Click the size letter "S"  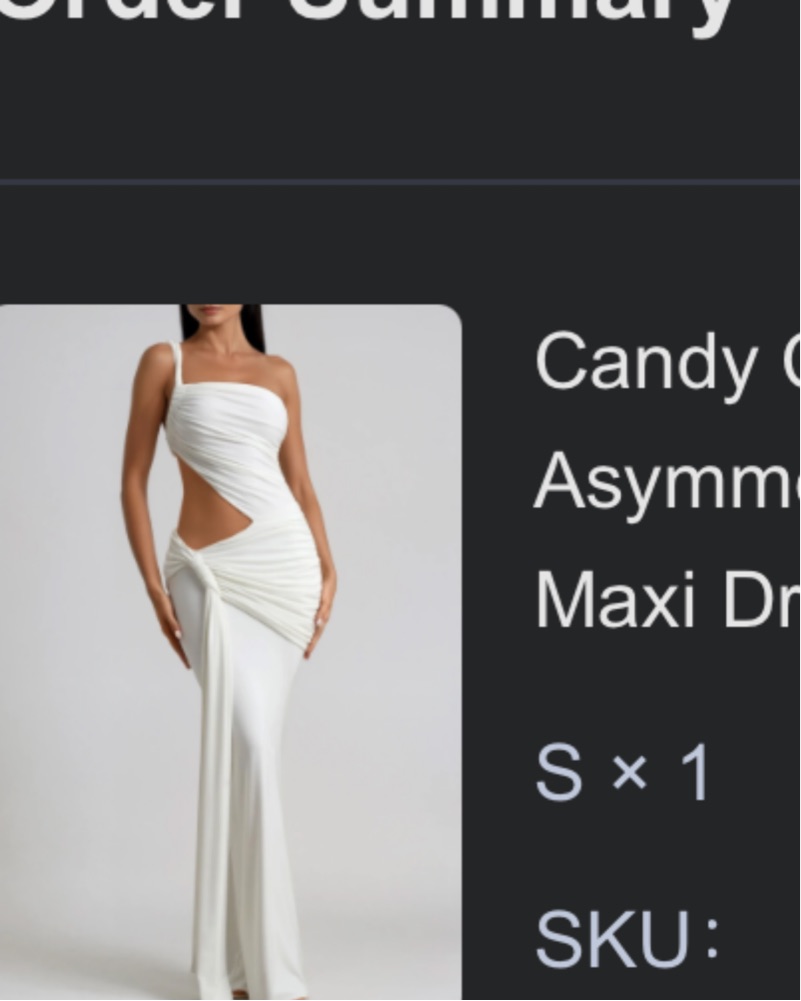tap(559, 772)
